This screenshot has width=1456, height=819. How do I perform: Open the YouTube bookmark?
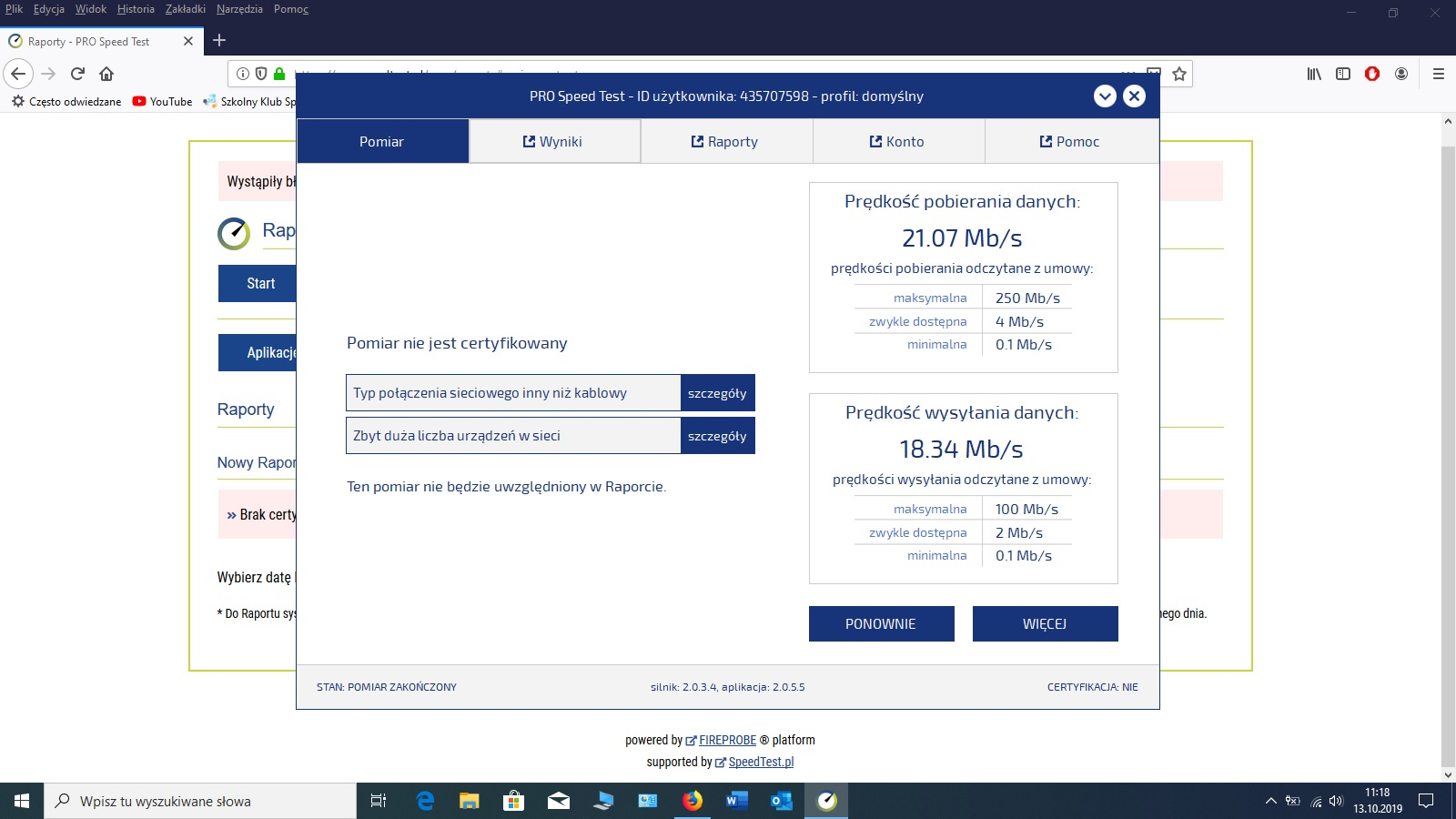point(163,102)
